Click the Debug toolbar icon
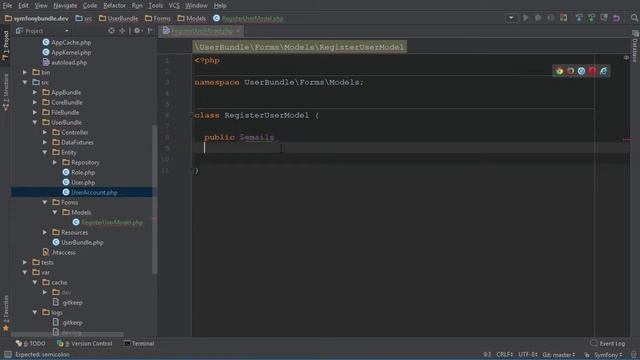 pyautogui.click(x=538, y=18)
